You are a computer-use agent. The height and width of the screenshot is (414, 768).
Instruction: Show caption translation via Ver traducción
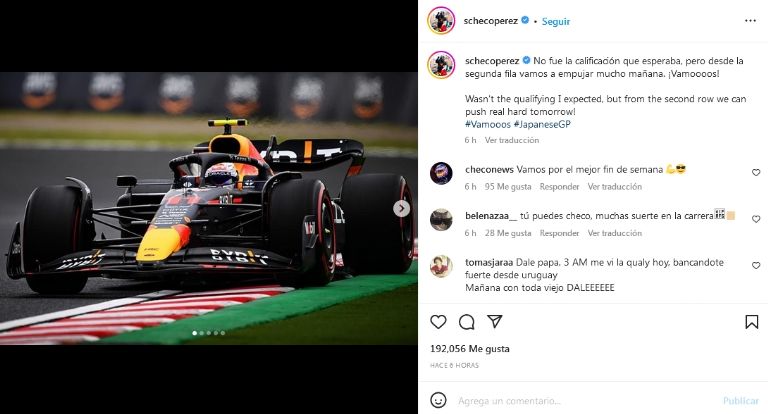512,140
